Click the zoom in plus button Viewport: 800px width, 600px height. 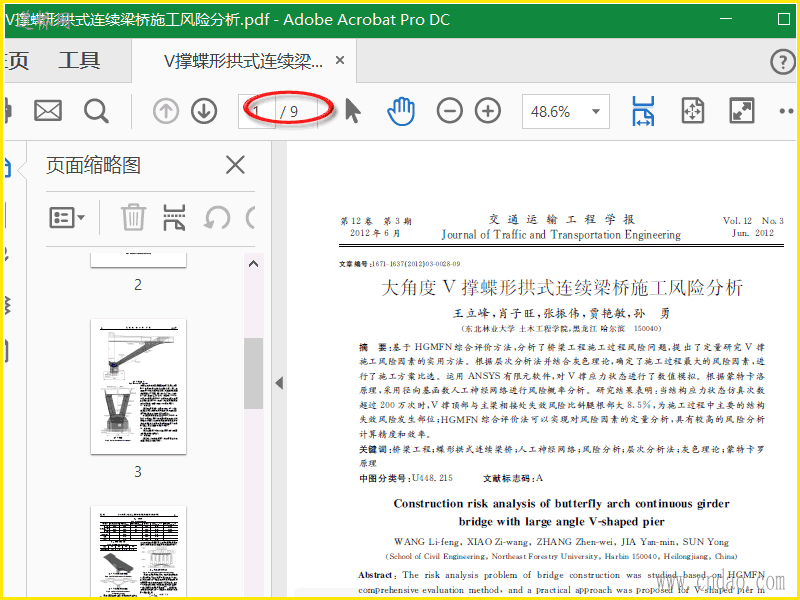pos(488,111)
